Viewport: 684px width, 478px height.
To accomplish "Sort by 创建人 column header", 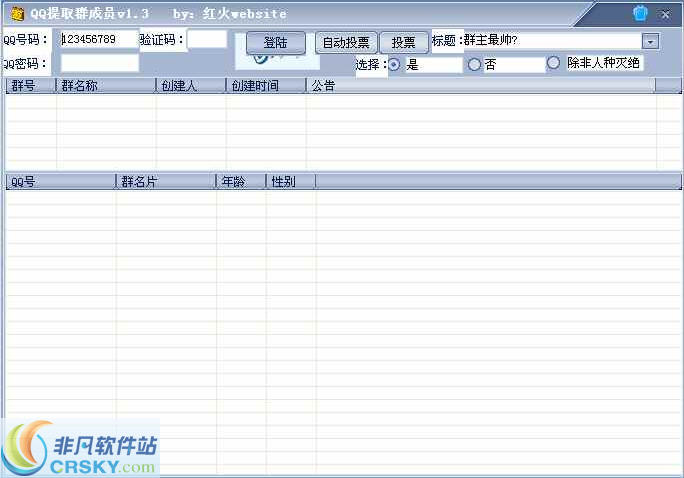I will pos(191,85).
